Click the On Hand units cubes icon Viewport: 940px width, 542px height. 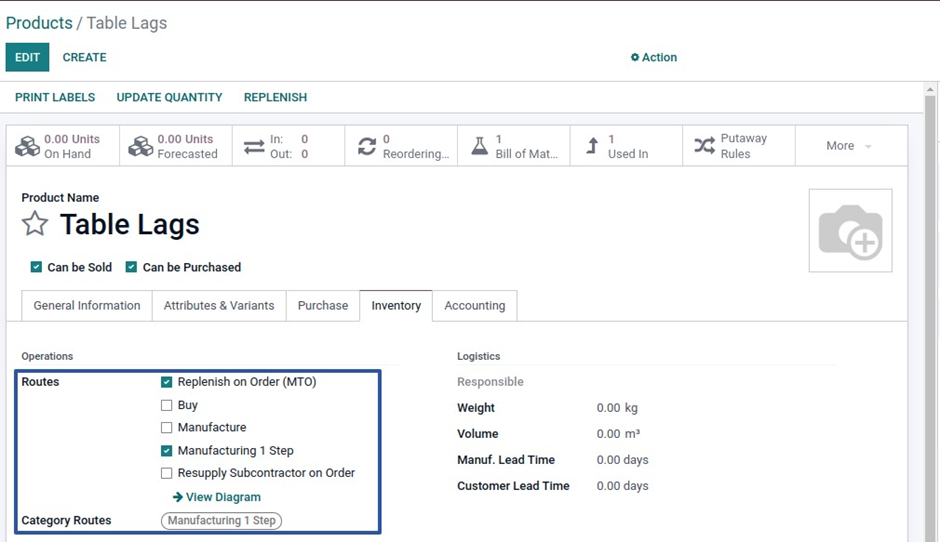(27, 146)
